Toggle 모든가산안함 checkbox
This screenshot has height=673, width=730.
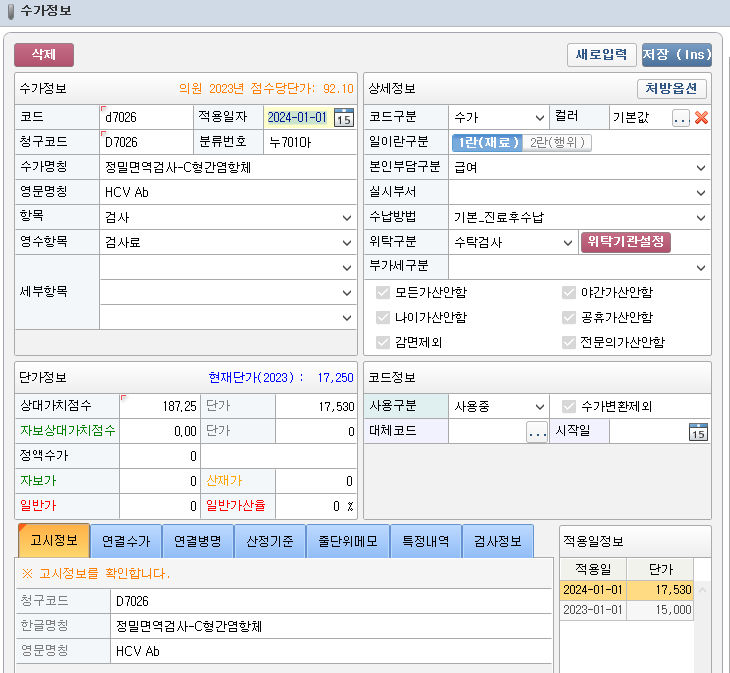[x=383, y=292]
